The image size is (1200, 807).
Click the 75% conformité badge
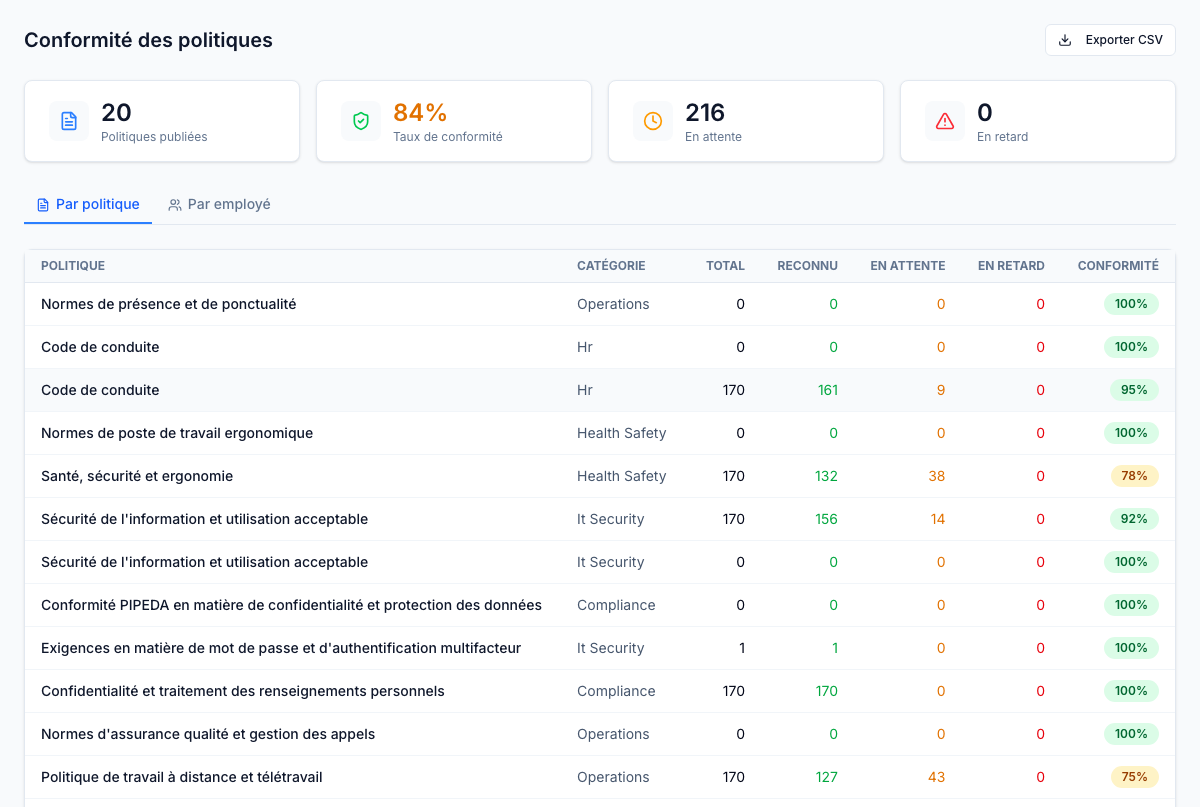(x=1134, y=777)
